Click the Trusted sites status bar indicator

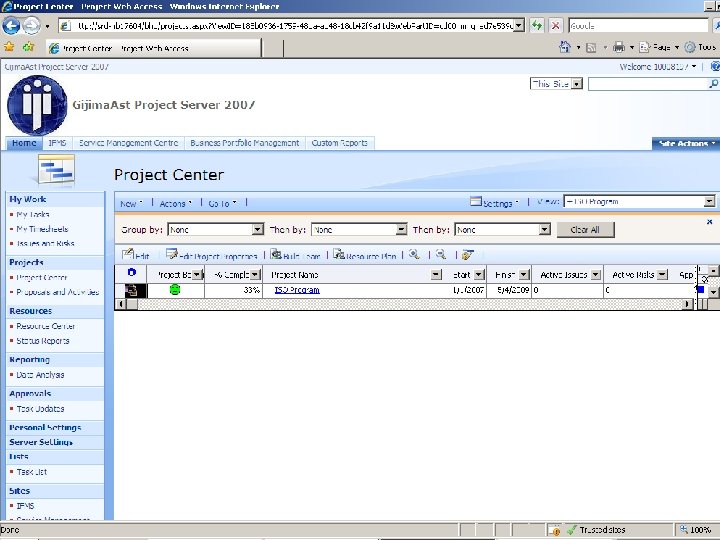pos(597,530)
